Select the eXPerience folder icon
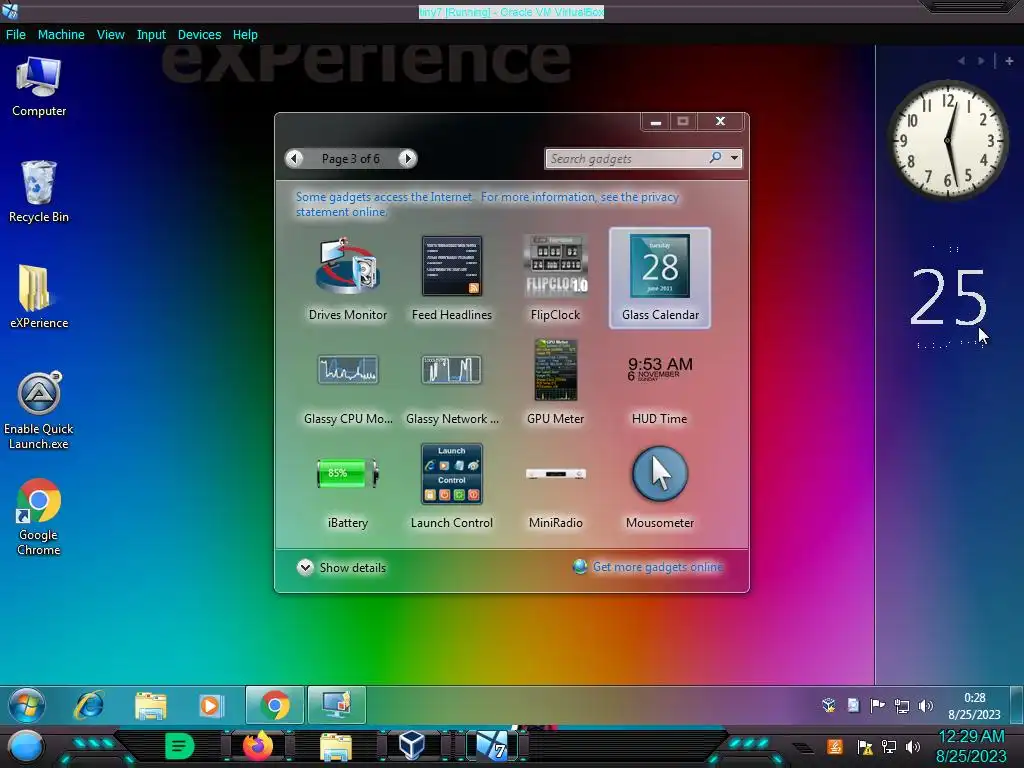 [39, 297]
